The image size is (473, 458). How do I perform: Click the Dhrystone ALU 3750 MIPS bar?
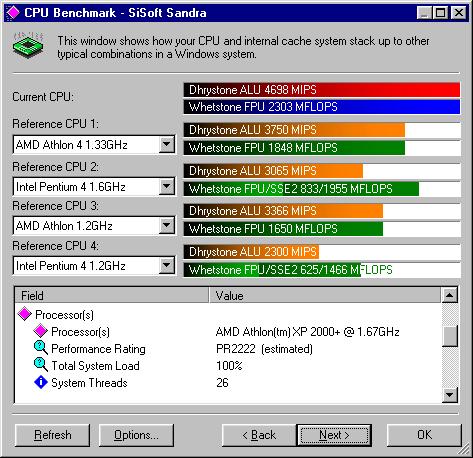pyautogui.click(x=322, y=130)
